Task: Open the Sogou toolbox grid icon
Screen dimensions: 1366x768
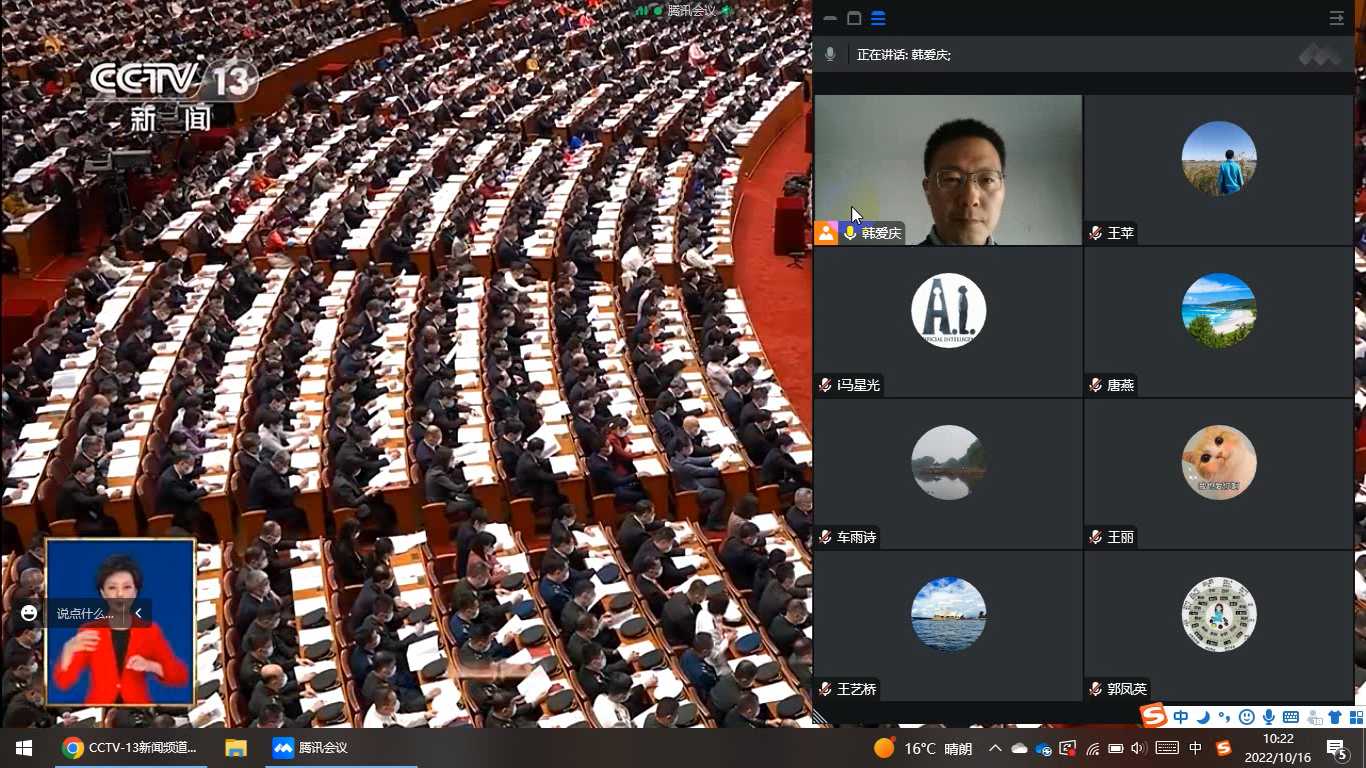Action: coord(1355,717)
